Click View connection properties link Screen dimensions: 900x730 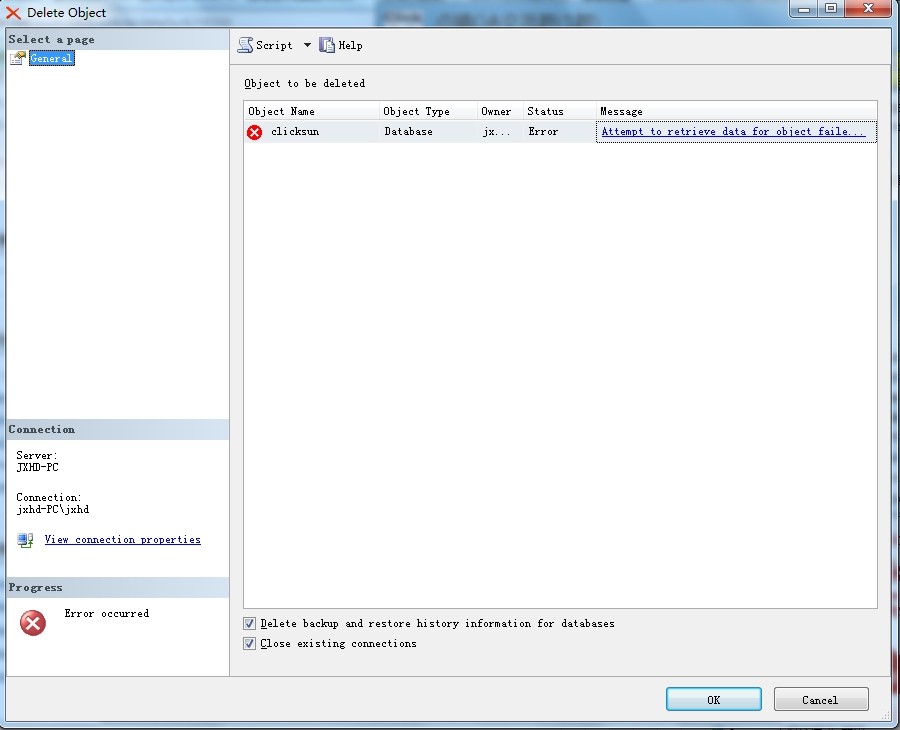[x=122, y=540]
